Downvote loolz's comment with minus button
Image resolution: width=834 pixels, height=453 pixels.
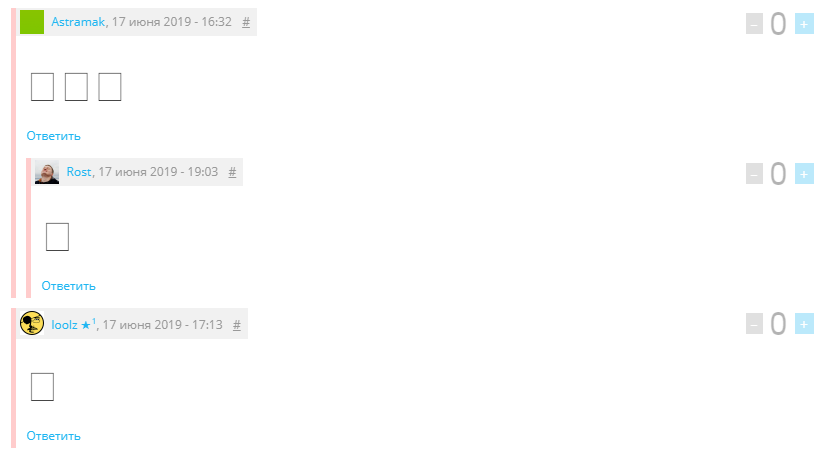point(754,324)
